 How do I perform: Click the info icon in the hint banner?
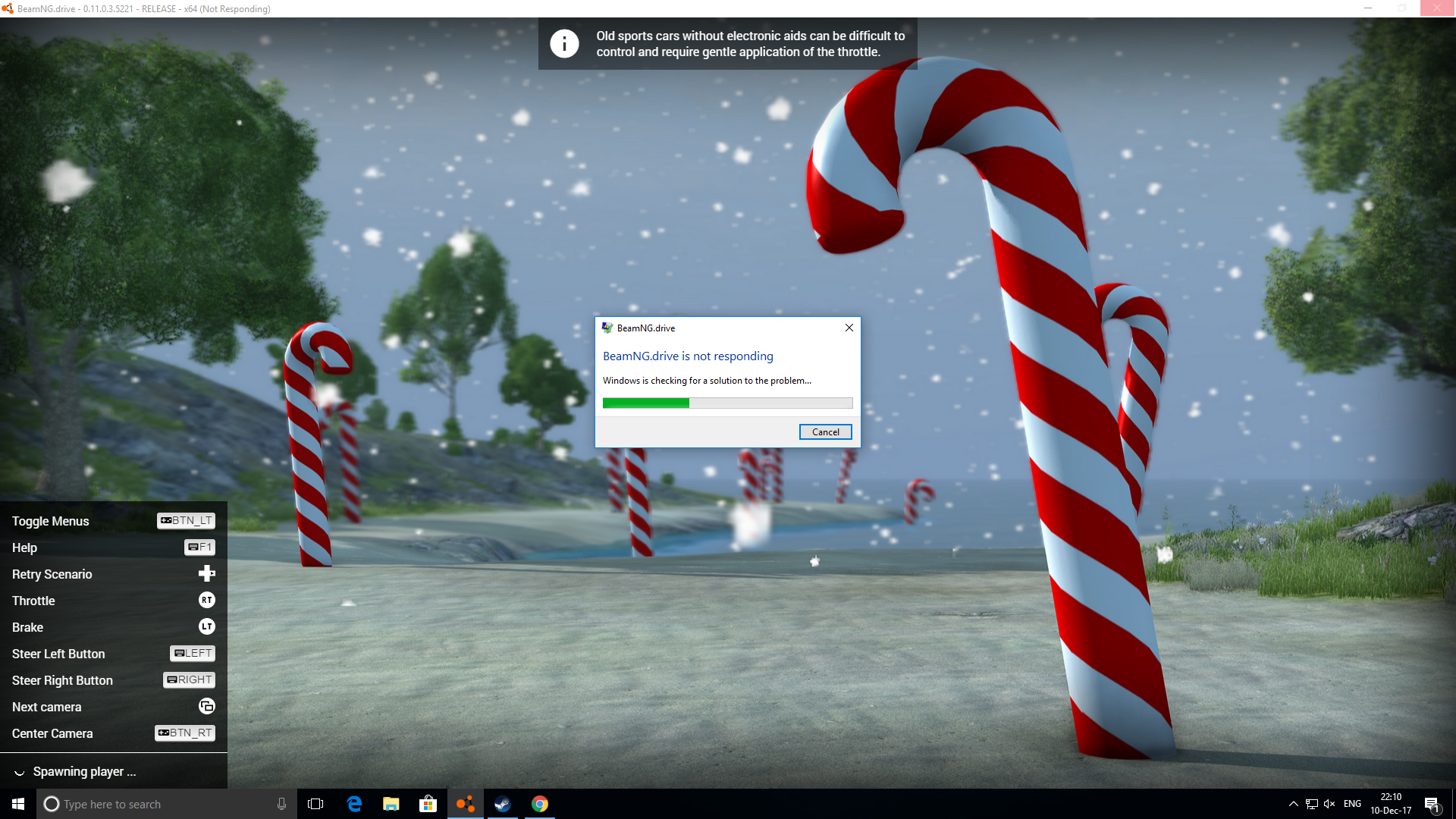pyautogui.click(x=564, y=43)
